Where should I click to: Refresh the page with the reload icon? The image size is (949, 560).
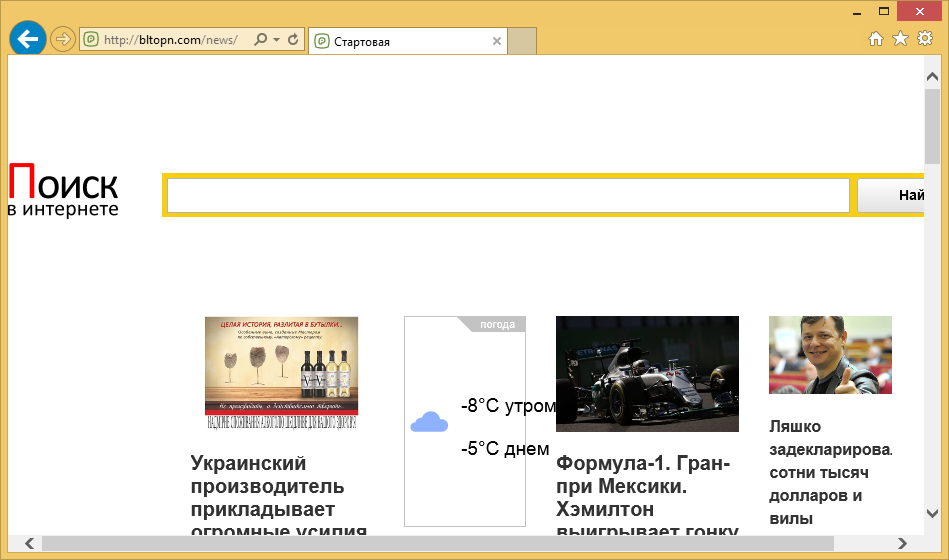coord(293,40)
